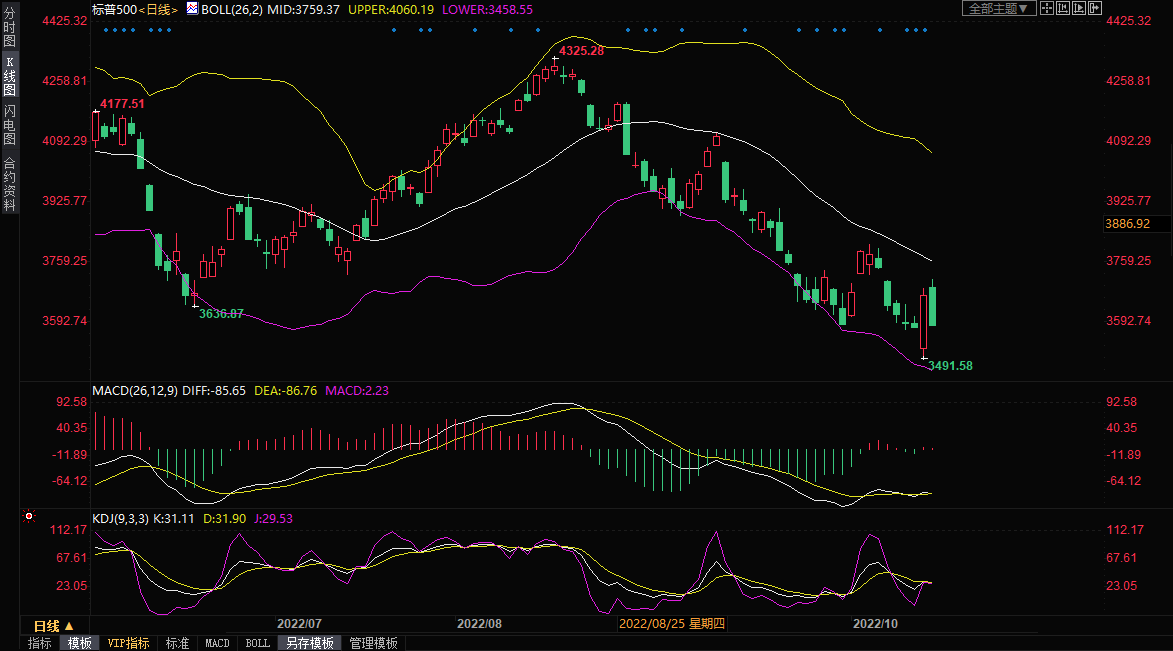Click the BOLL indicator chart icon
The image size is (1173, 651).
pyautogui.click(x=193, y=8)
